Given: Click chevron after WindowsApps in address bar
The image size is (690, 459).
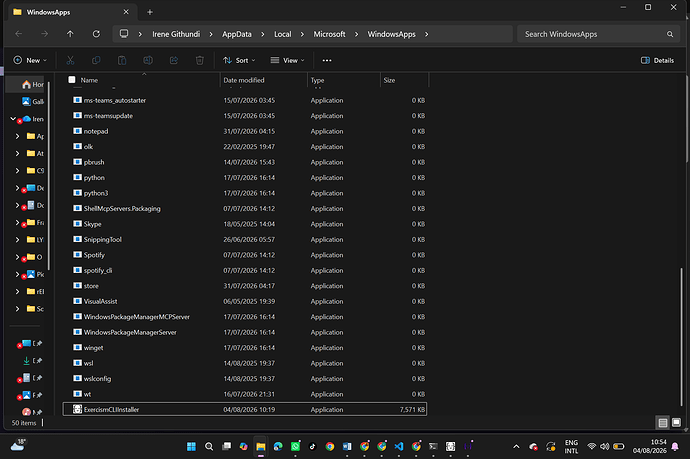Looking at the screenshot, I should tap(426, 34).
